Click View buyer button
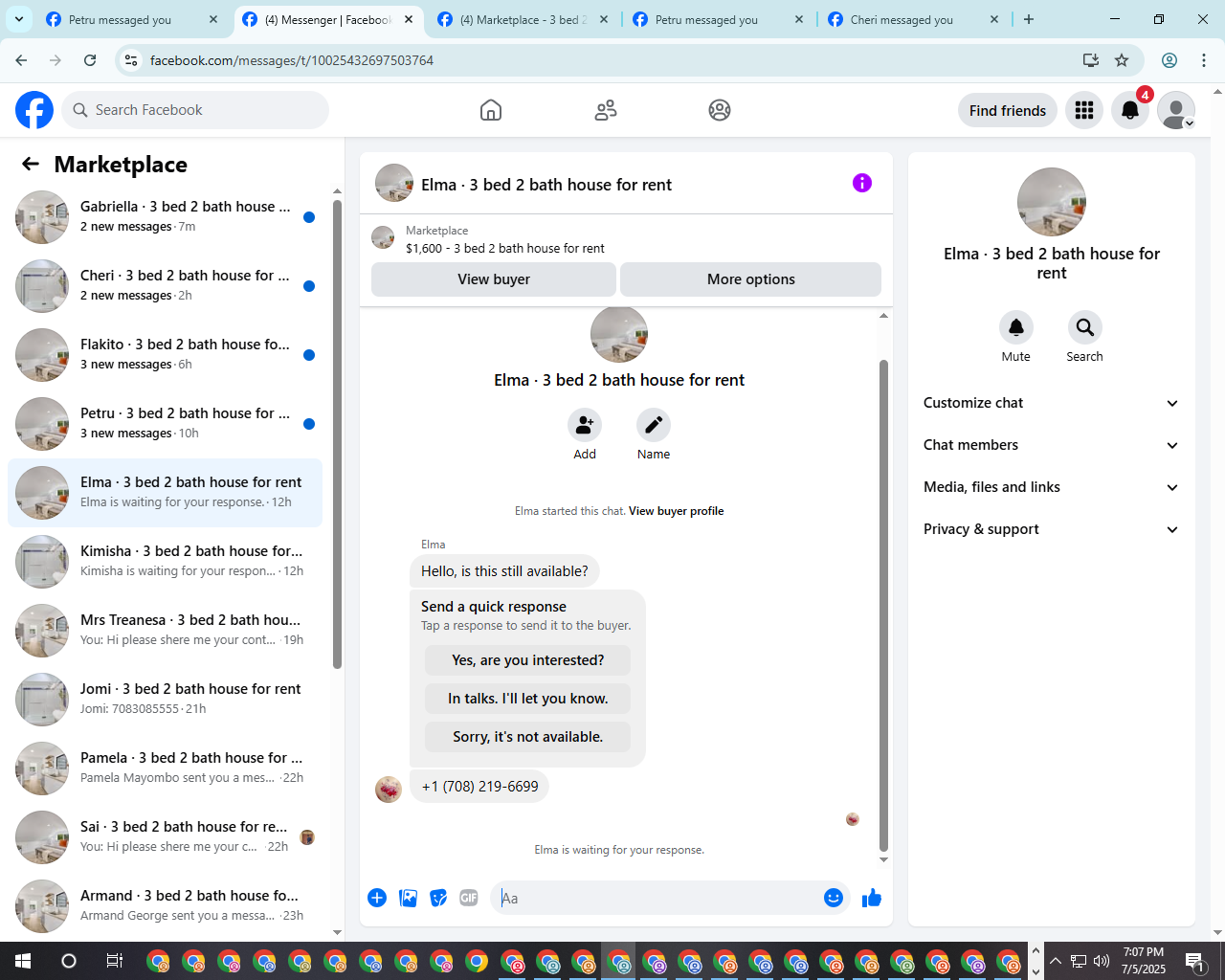The image size is (1225, 980). pos(494,279)
